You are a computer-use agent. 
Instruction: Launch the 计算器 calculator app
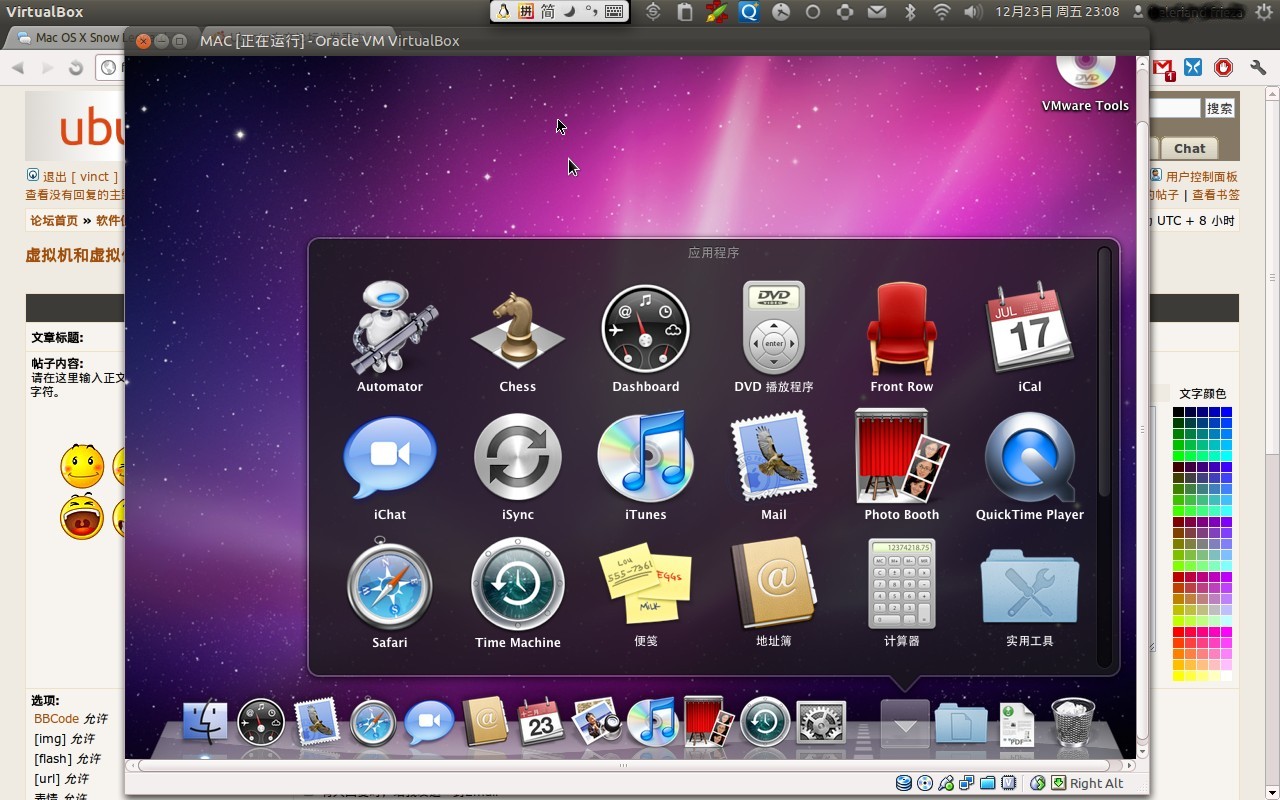902,583
